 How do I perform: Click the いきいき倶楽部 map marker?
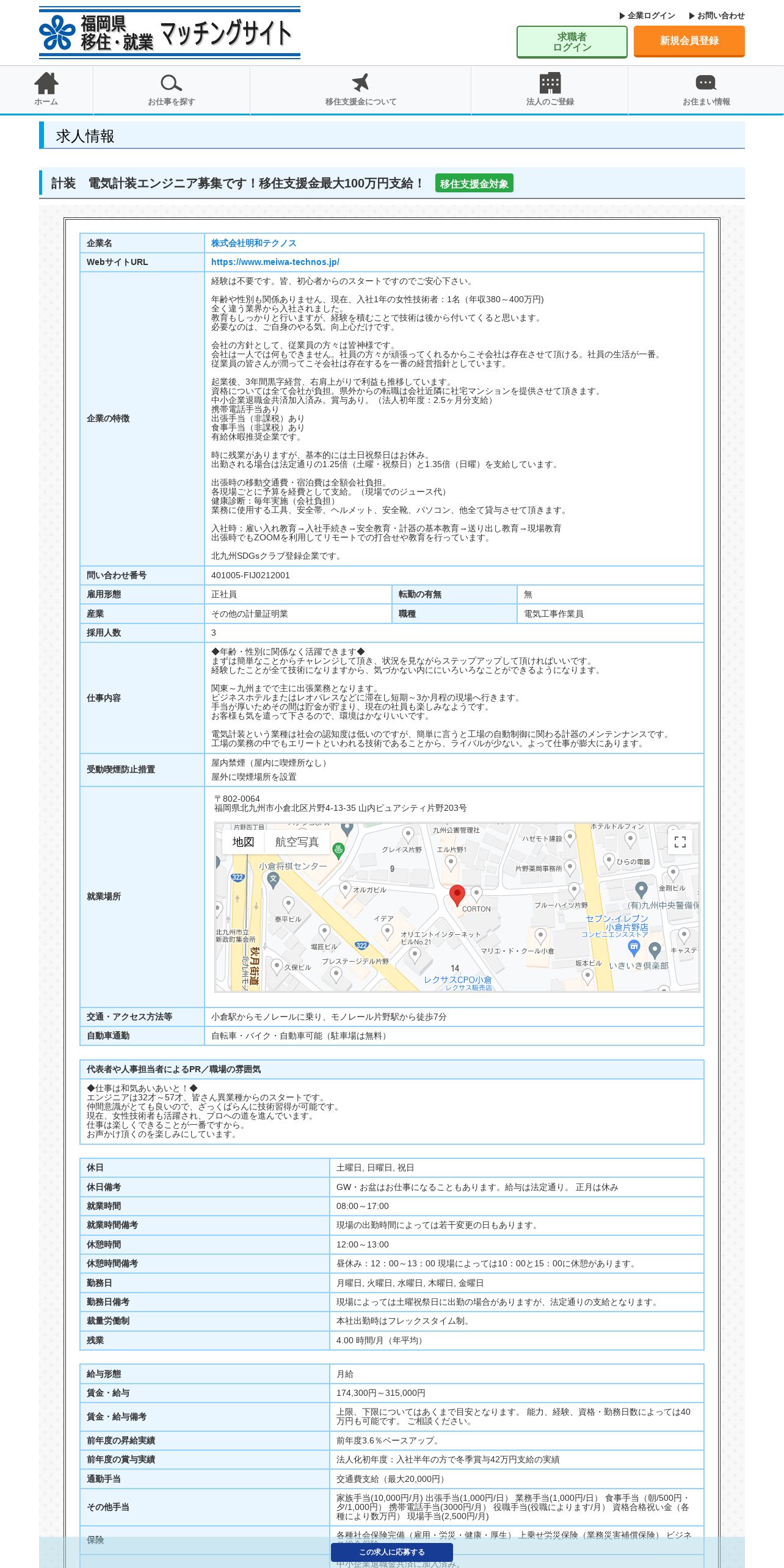tap(655, 950)
